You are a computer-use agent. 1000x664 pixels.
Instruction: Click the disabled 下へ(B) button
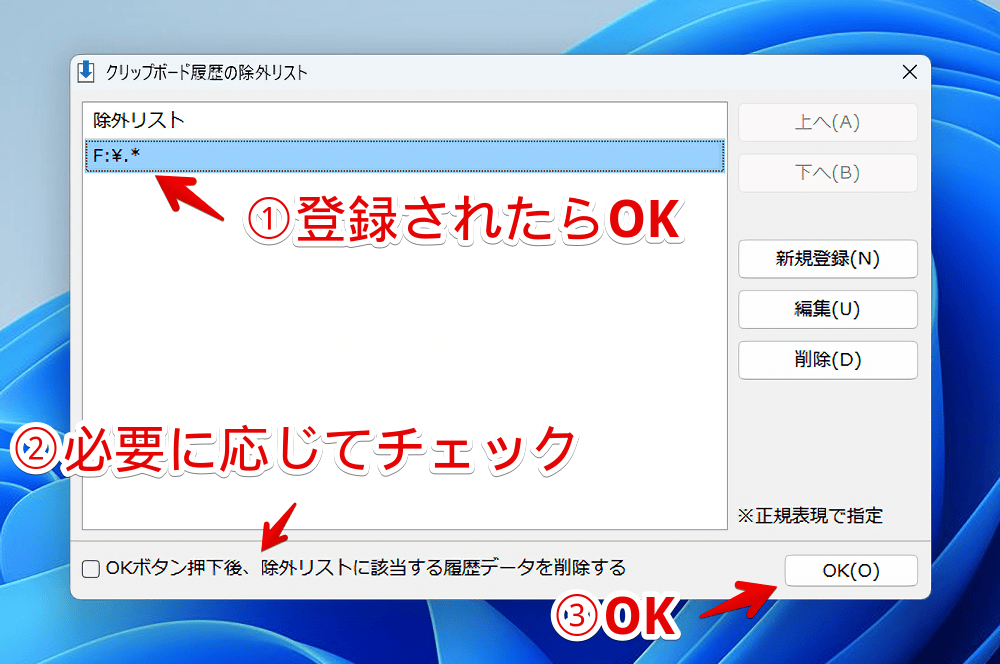point(827,173)
